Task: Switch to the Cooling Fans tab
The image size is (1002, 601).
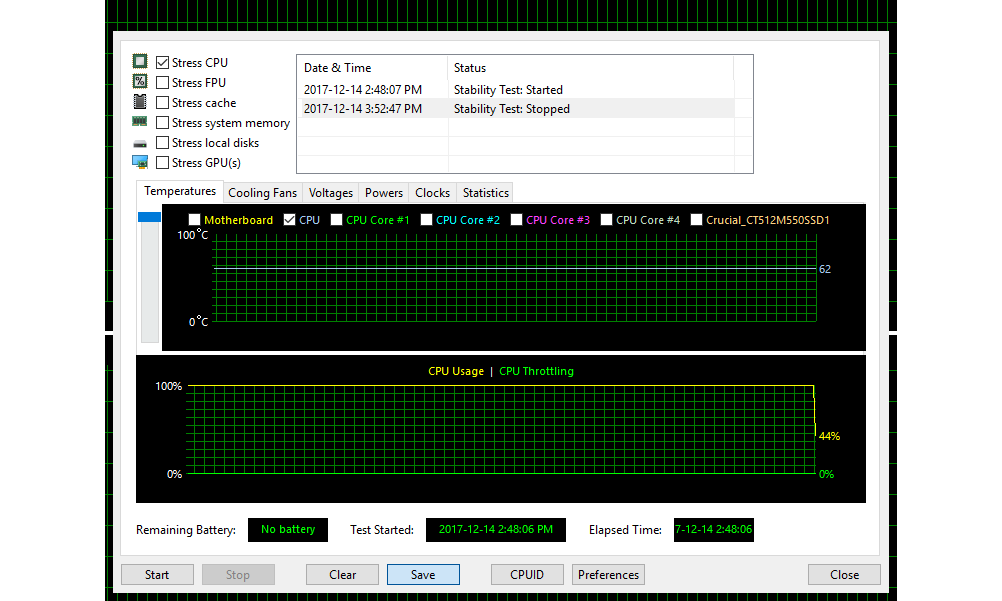Action: tap(262, 193)
